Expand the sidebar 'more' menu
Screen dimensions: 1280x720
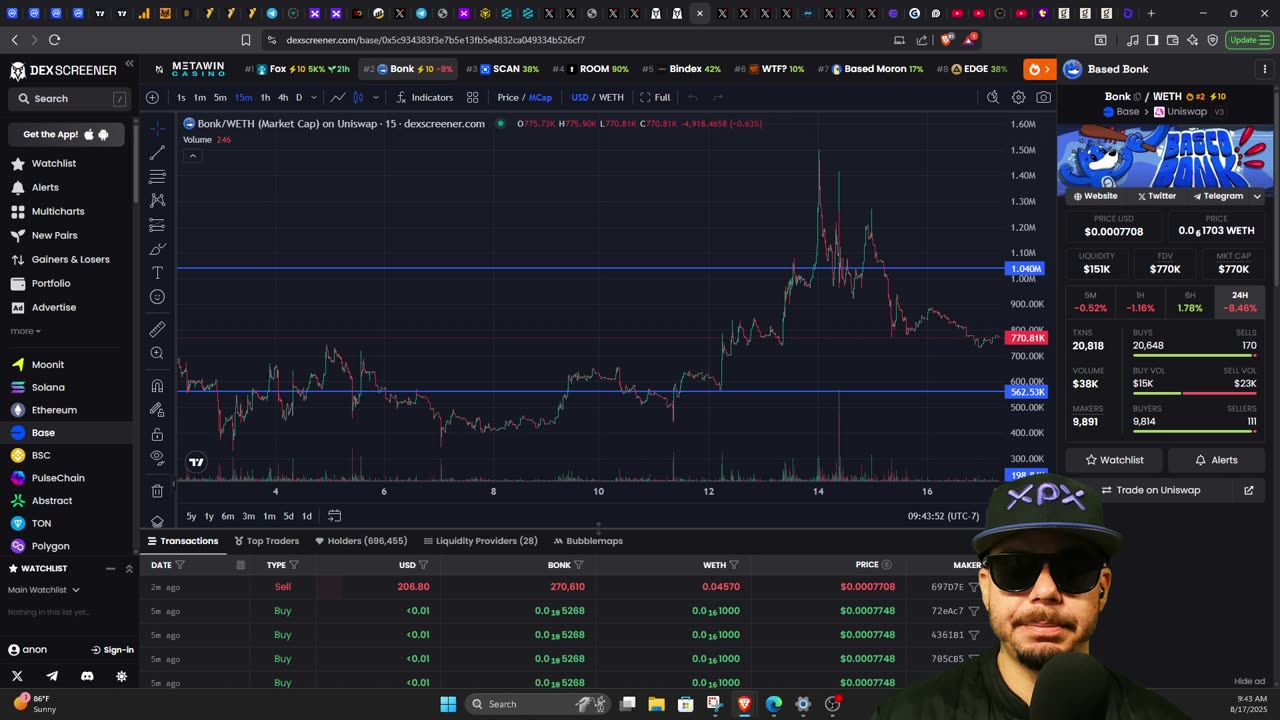coord(25,331)
